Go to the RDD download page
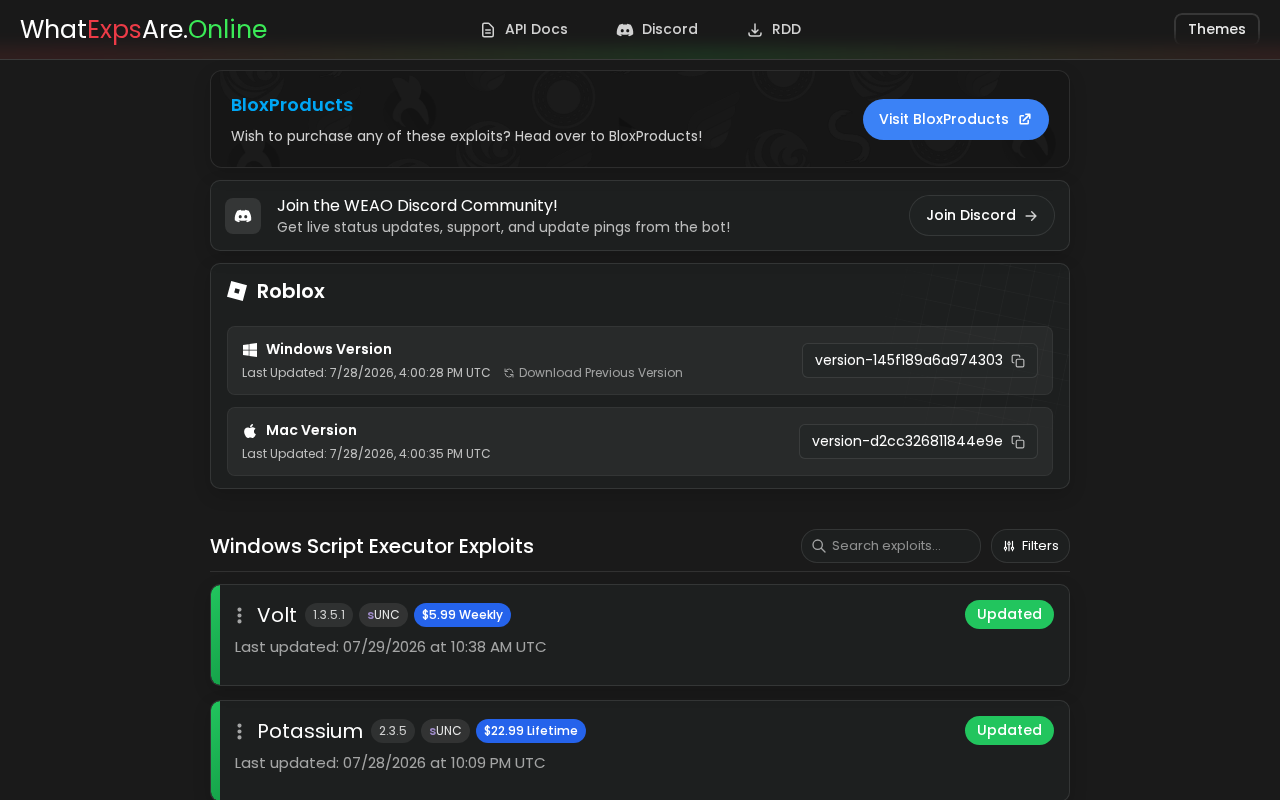Image resolution: width=1280 pixels, height=800 pixels. pyautogui.click(x=774, y=29)
